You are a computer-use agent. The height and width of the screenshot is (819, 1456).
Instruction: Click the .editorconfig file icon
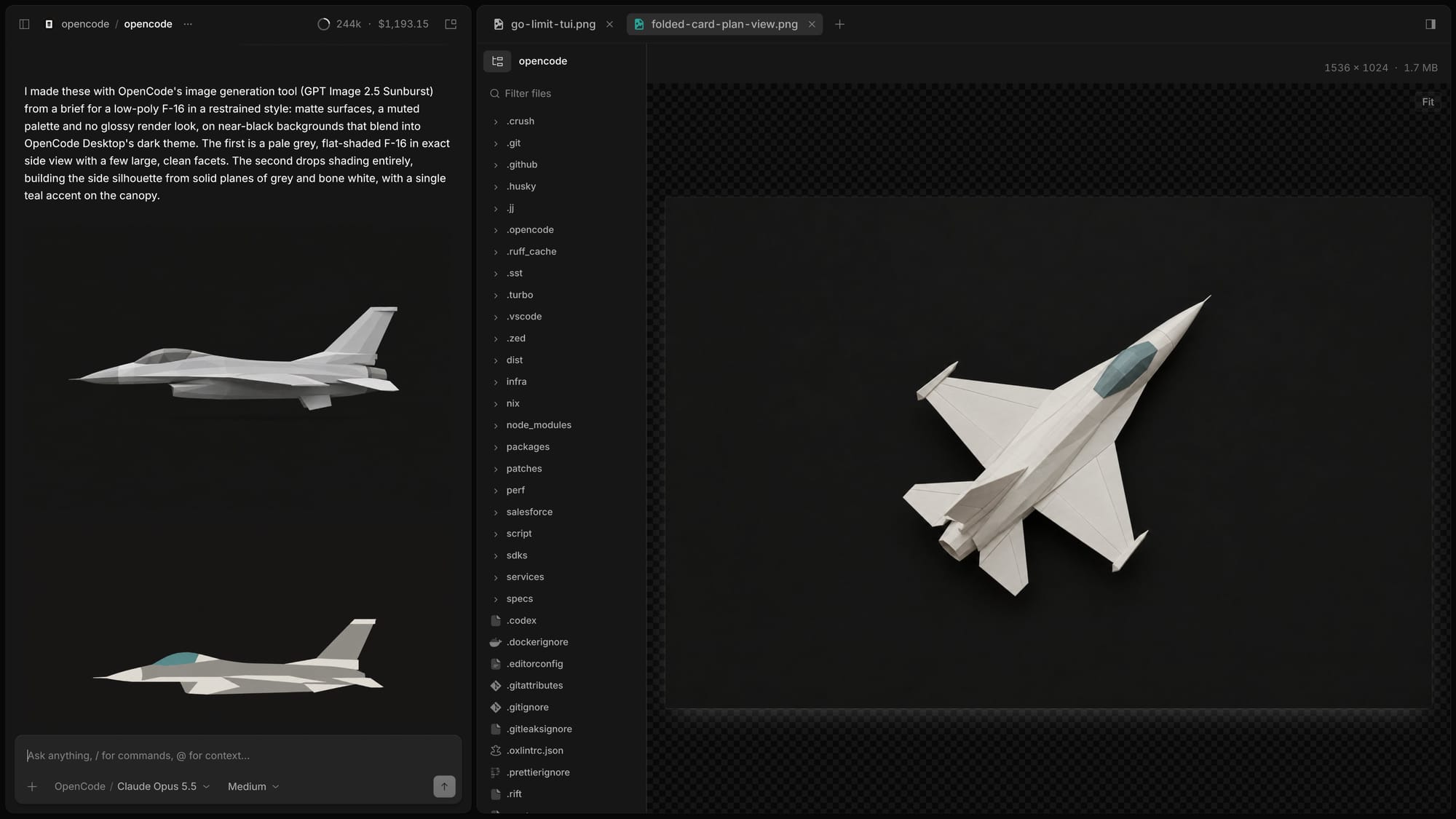tap(496, 664)
